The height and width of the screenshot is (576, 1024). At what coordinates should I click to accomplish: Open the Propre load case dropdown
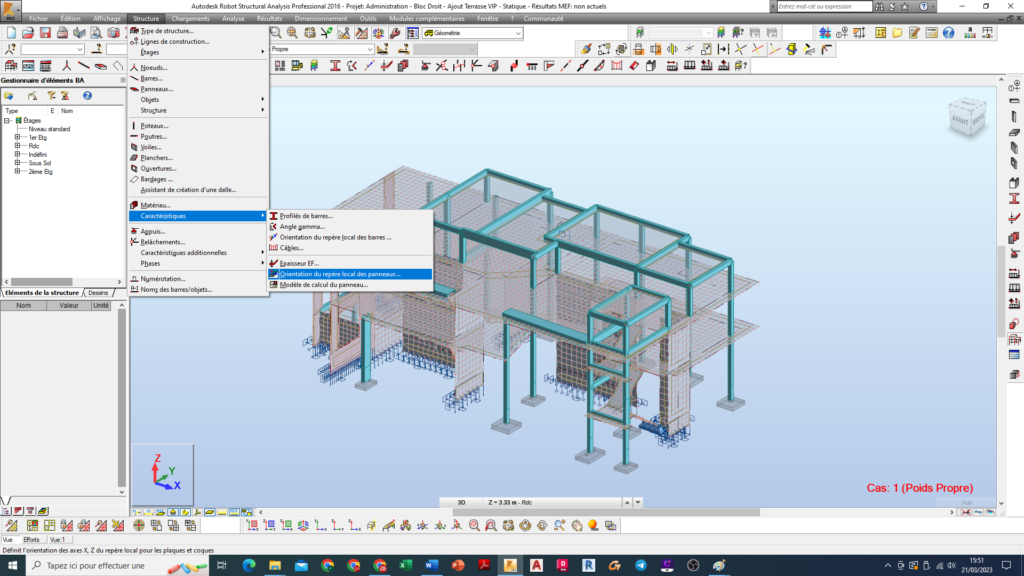(370, 47)
